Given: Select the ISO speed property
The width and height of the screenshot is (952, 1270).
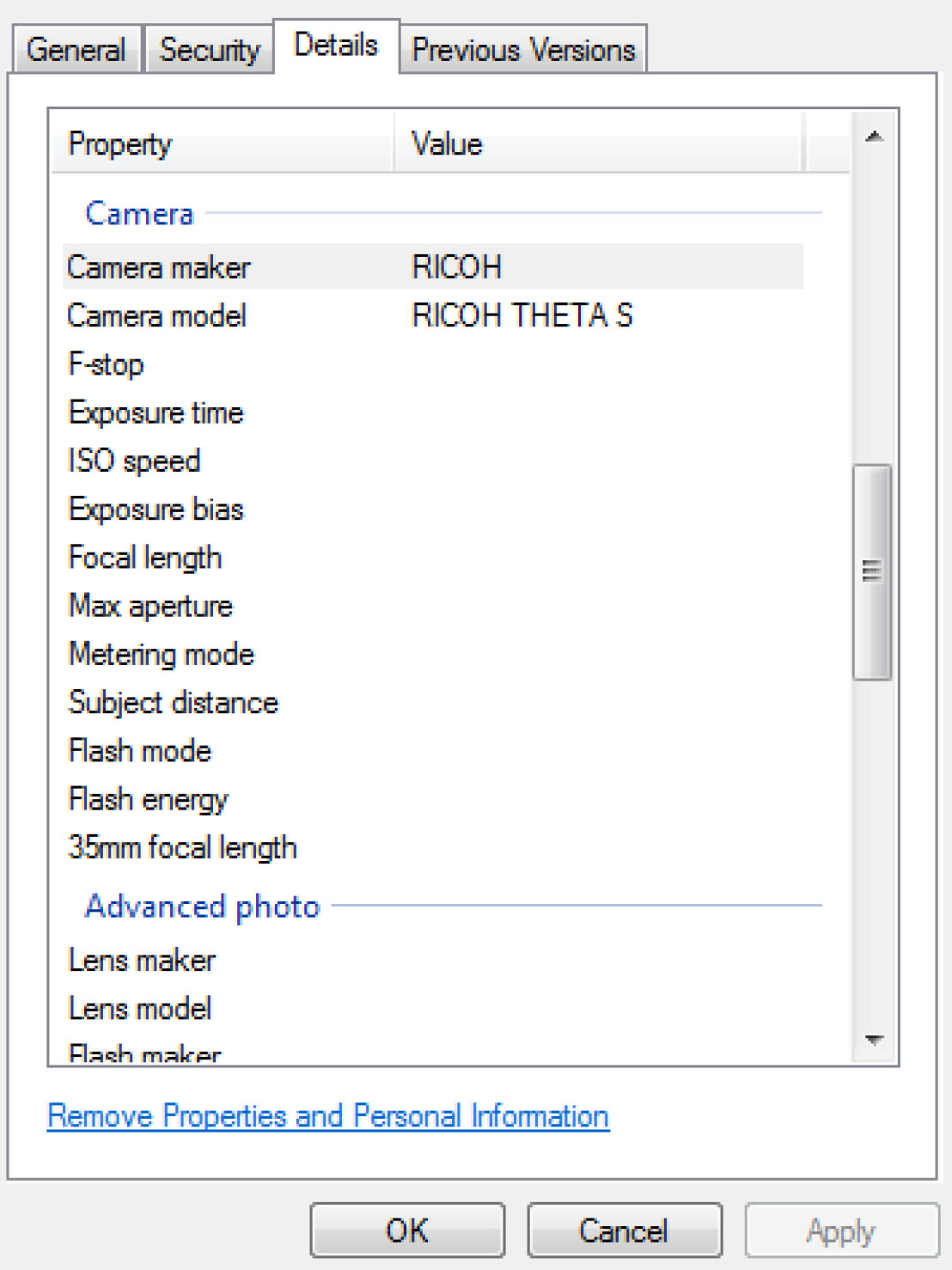Looking at the screenshot, I should point(433,461).
